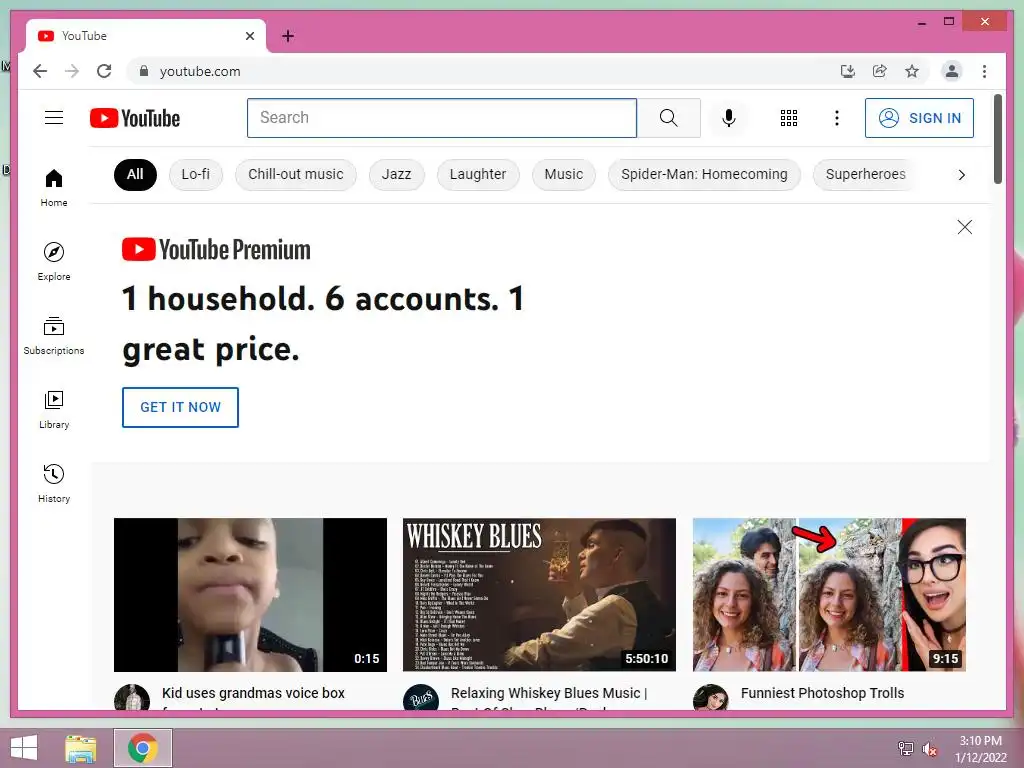Viewport: 1024px width, 768px height.
Task: Open 'Funniest Photoshop Trolls' title
Action: coord(822,694)
